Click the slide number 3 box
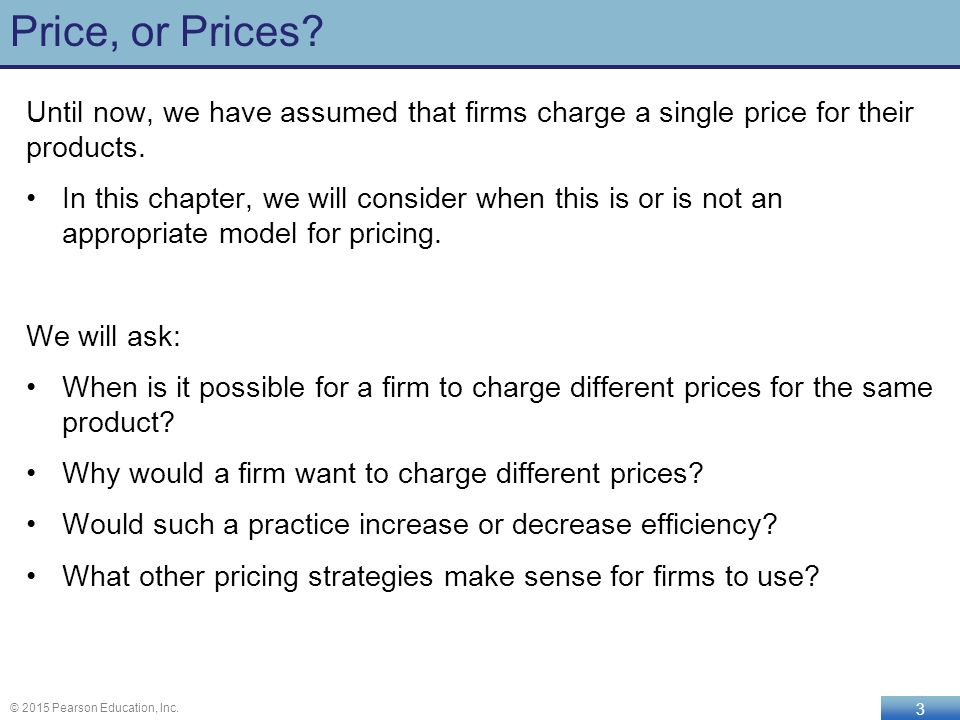This screenshot has height=720, width=960. point(920,708)
